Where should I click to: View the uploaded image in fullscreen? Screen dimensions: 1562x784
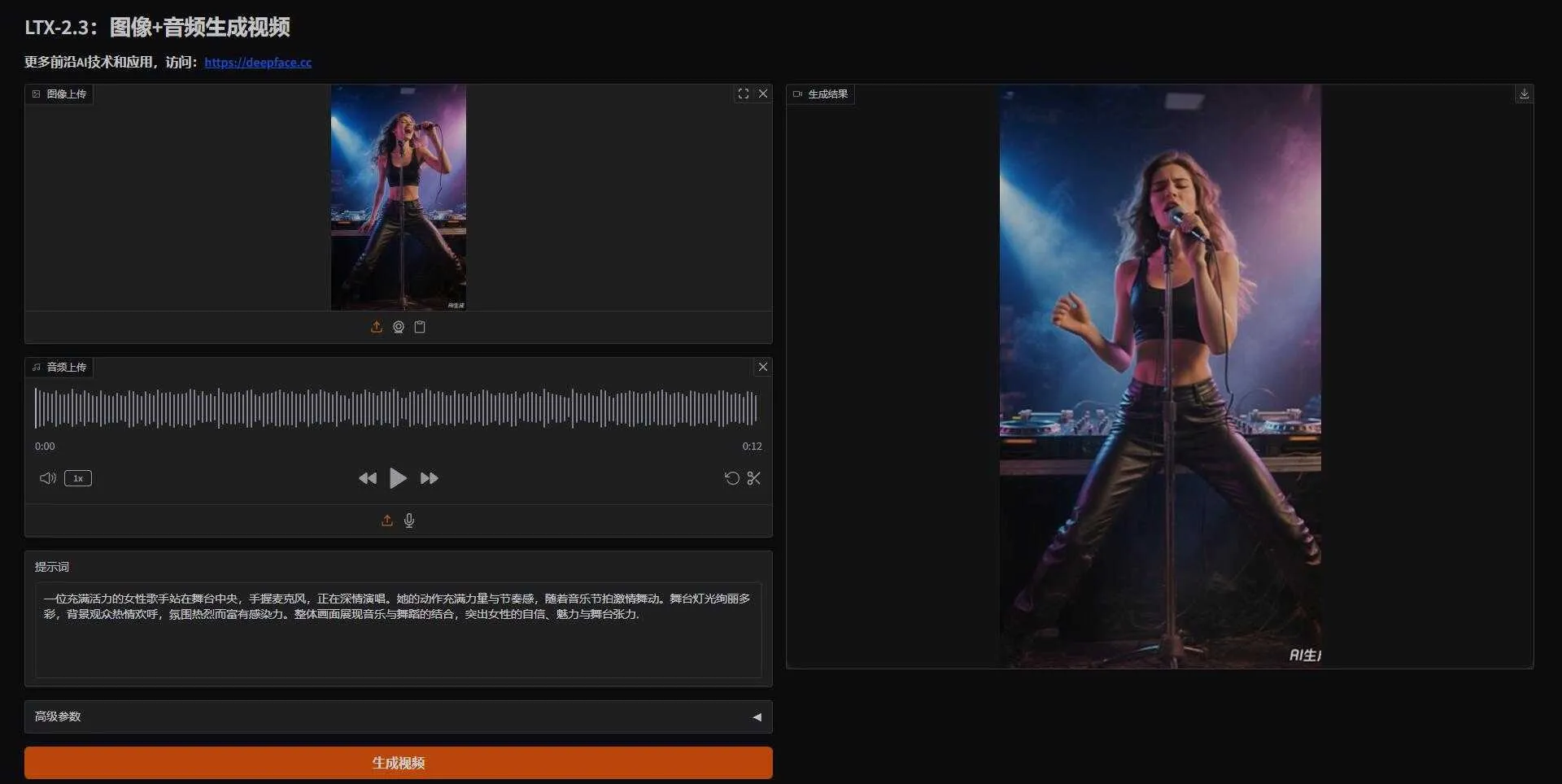743,94
